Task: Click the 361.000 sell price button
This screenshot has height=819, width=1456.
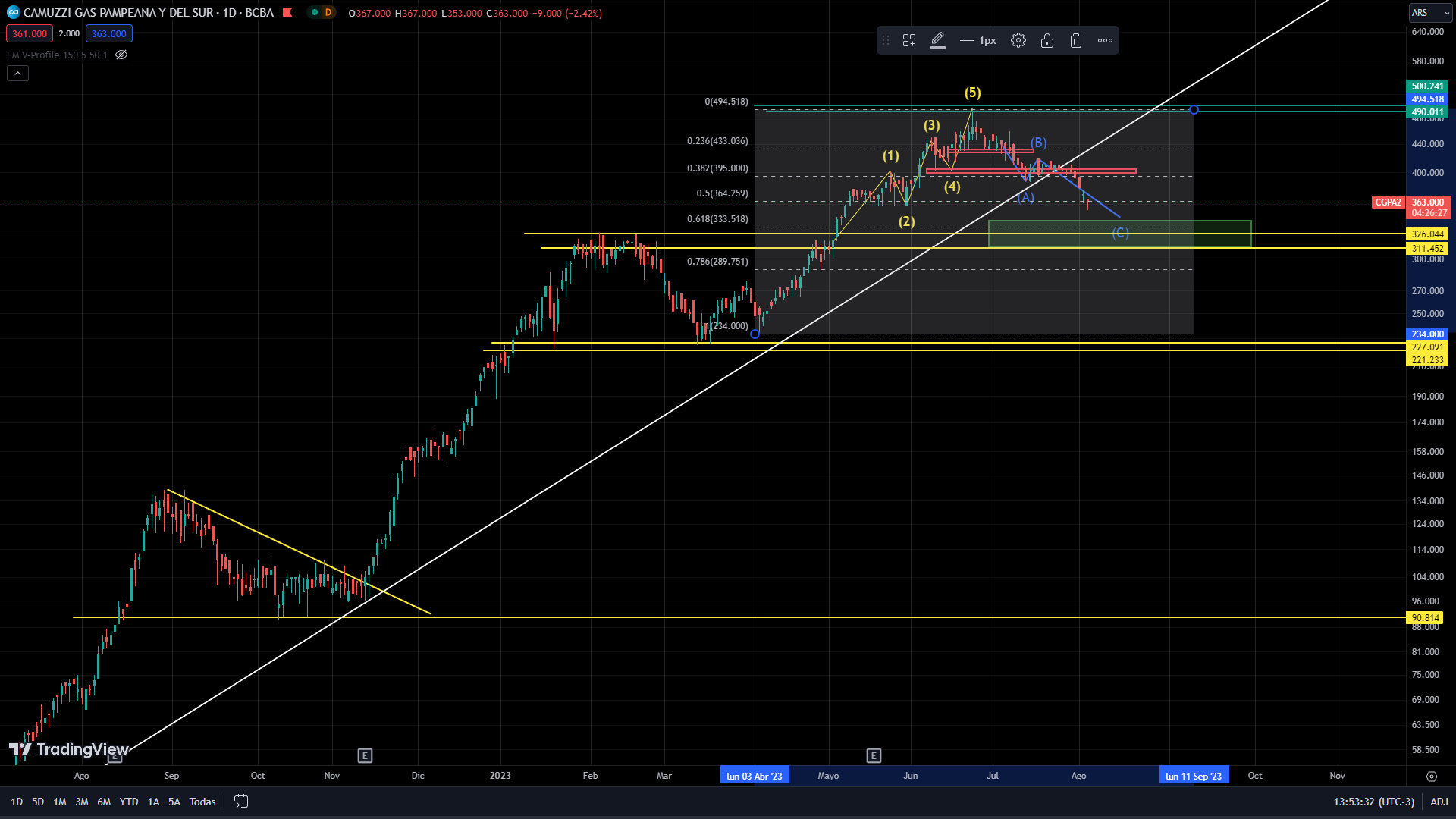Action: point(30,34)
